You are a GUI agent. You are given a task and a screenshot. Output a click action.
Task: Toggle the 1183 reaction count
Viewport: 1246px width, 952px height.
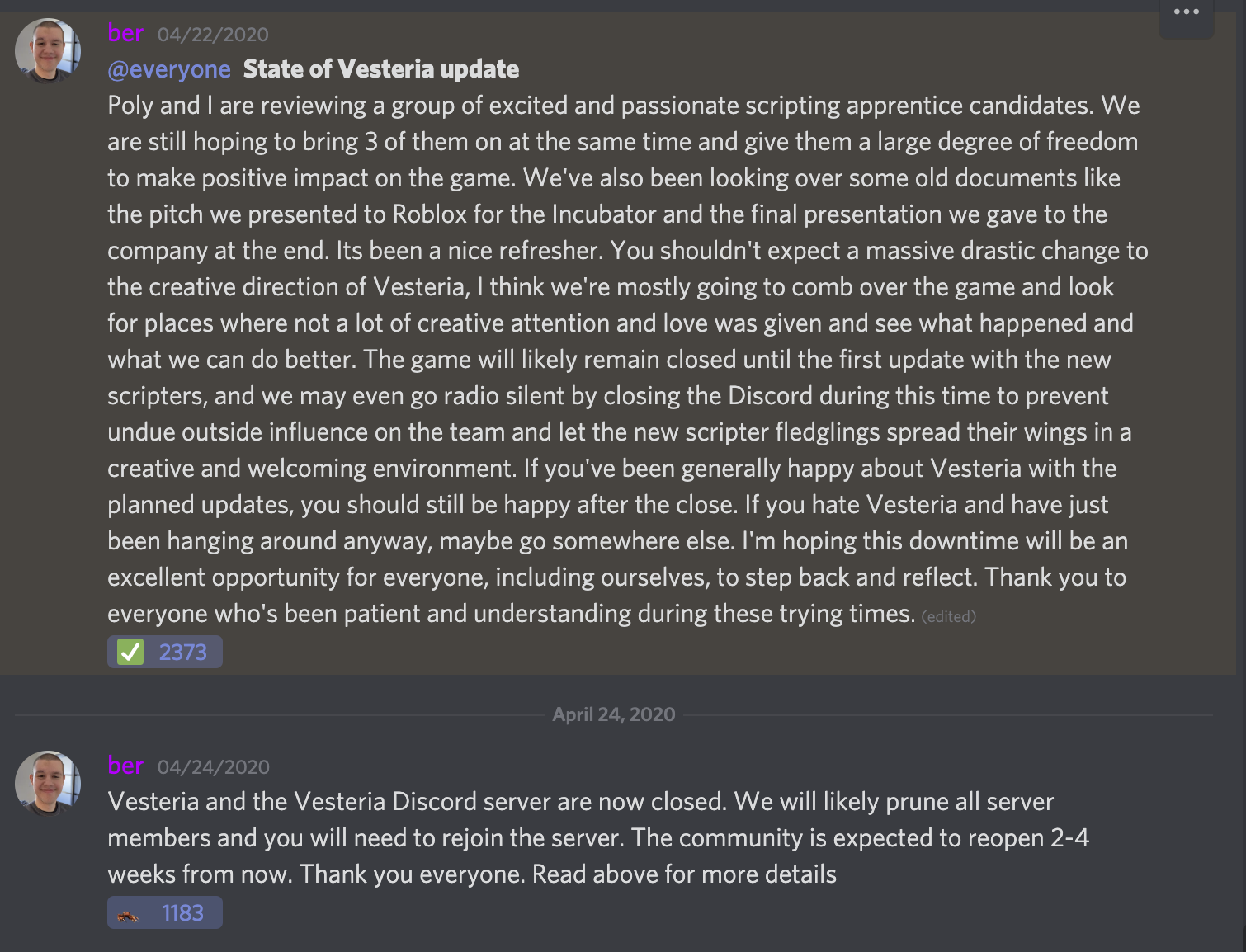pos(182,913)
